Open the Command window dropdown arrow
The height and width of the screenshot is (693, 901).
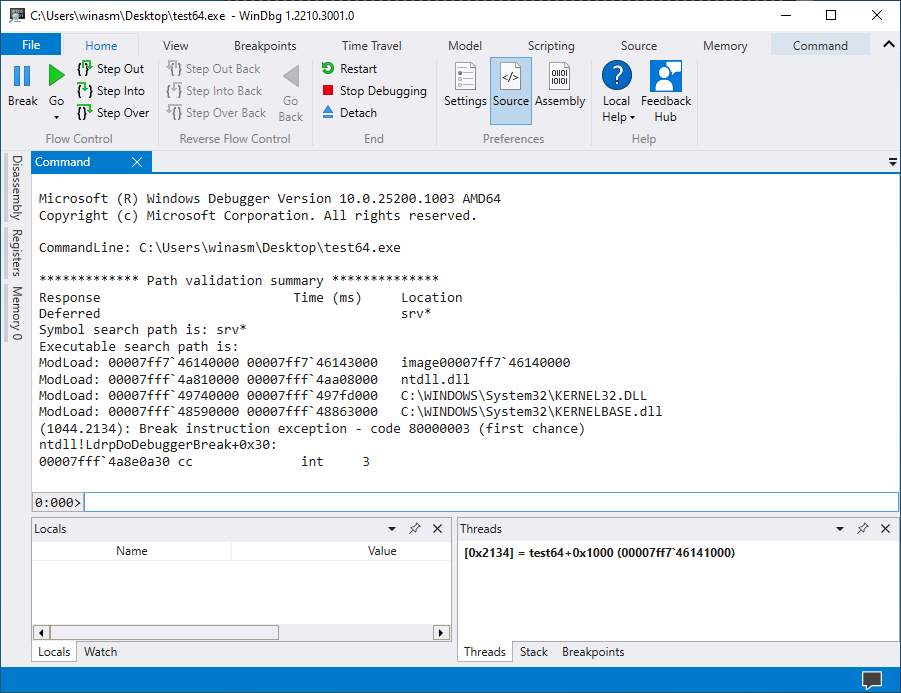click(x=892, y=162)
